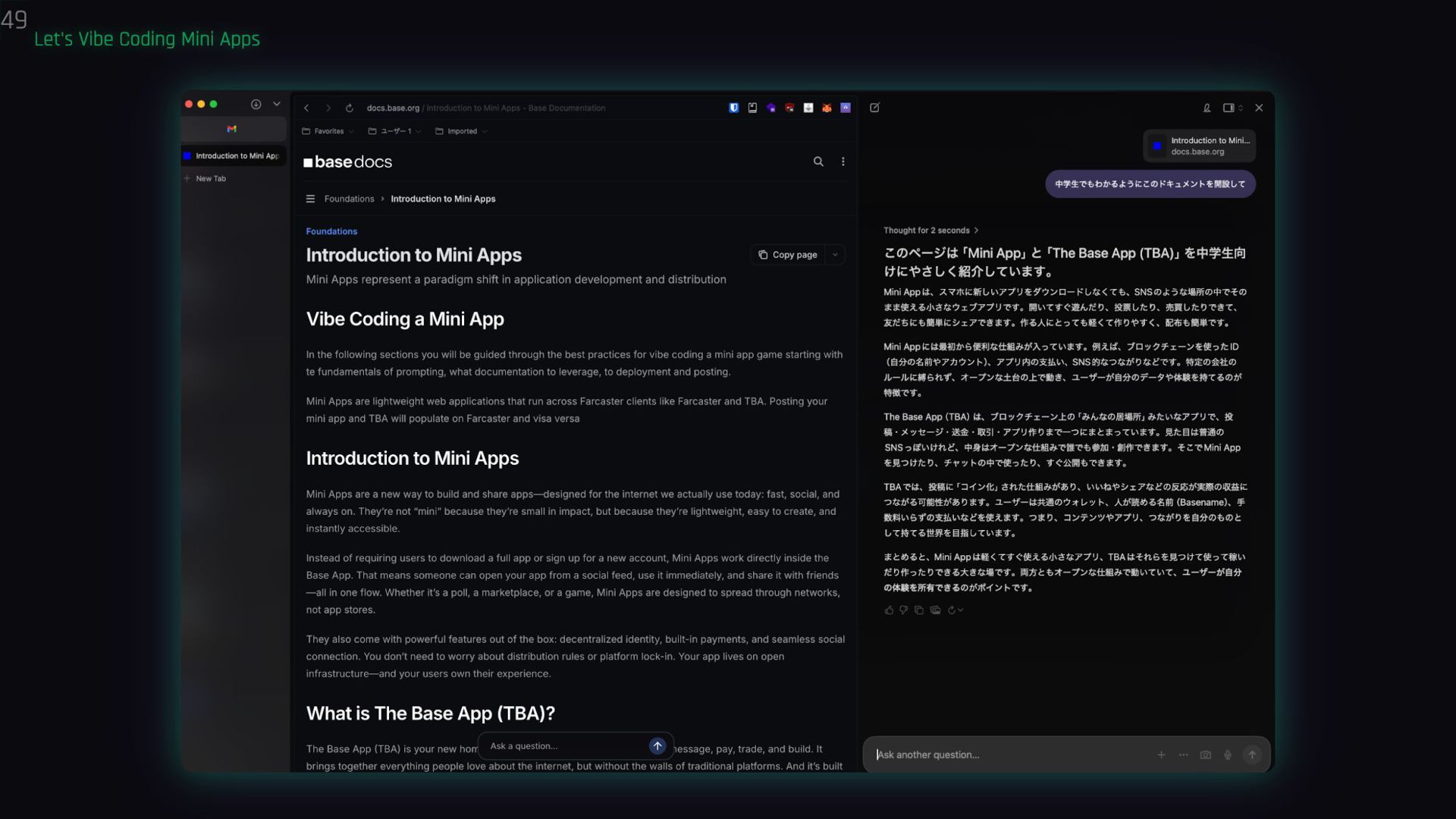1456x819 pixels.
Task: Reload the page with the refresh icon
Action: coord(349,108)
